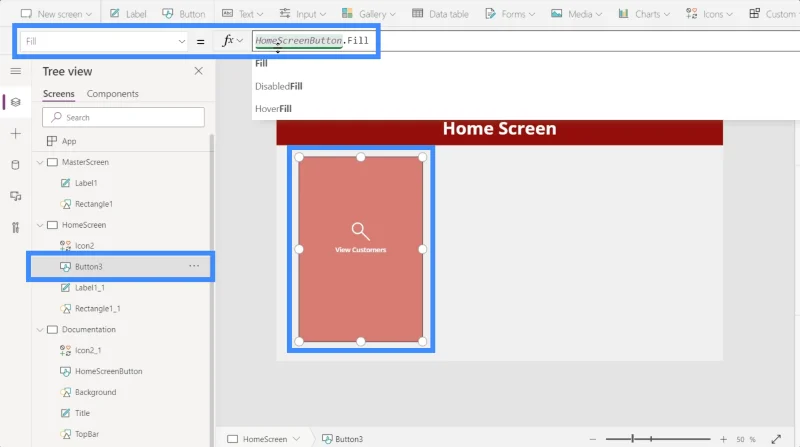The image size is (800, 447).
Task: Select HomeScreenButton in the tree
Action: 109,371
